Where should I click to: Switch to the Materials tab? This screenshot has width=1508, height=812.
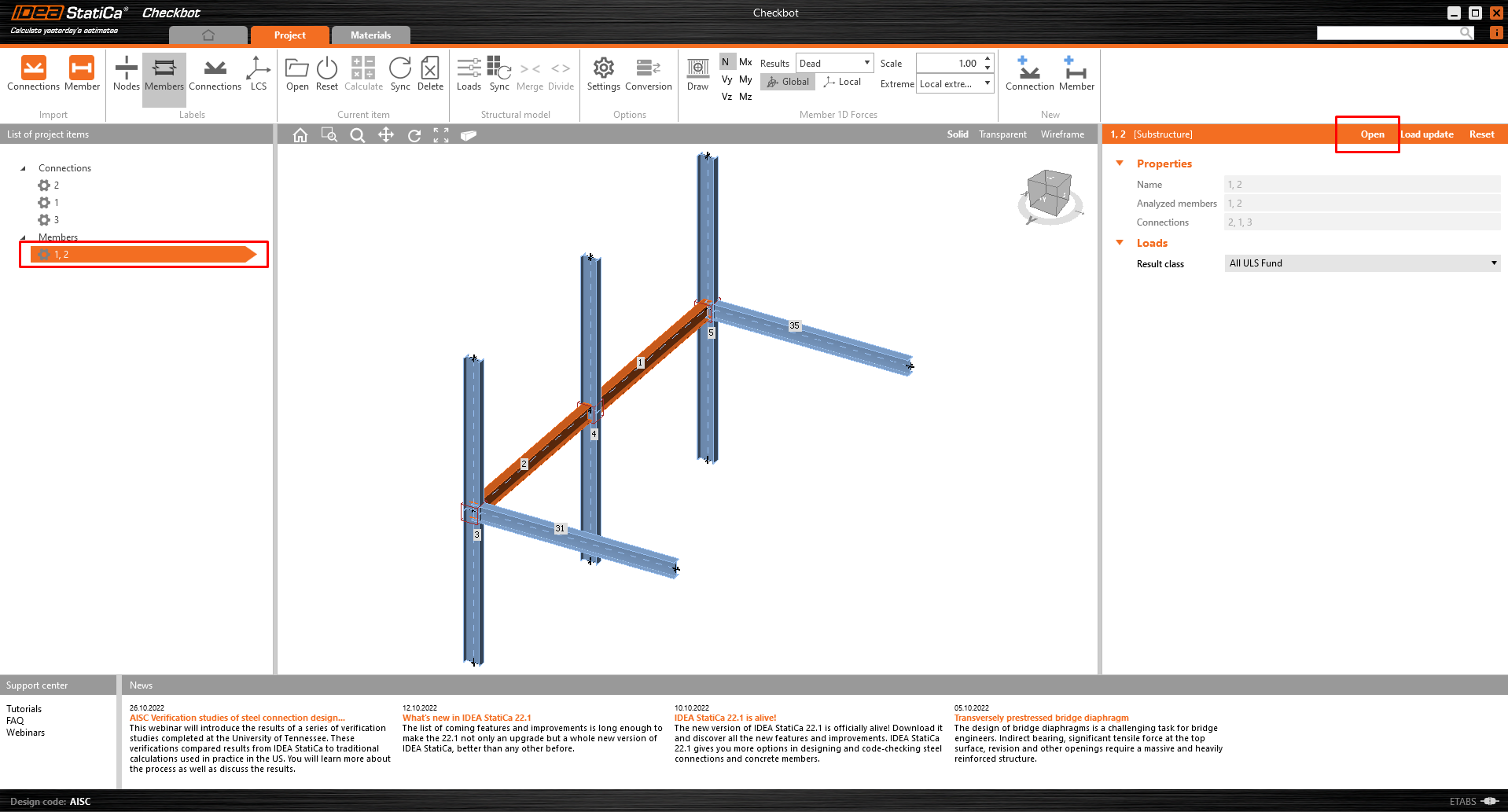point(370,35)
